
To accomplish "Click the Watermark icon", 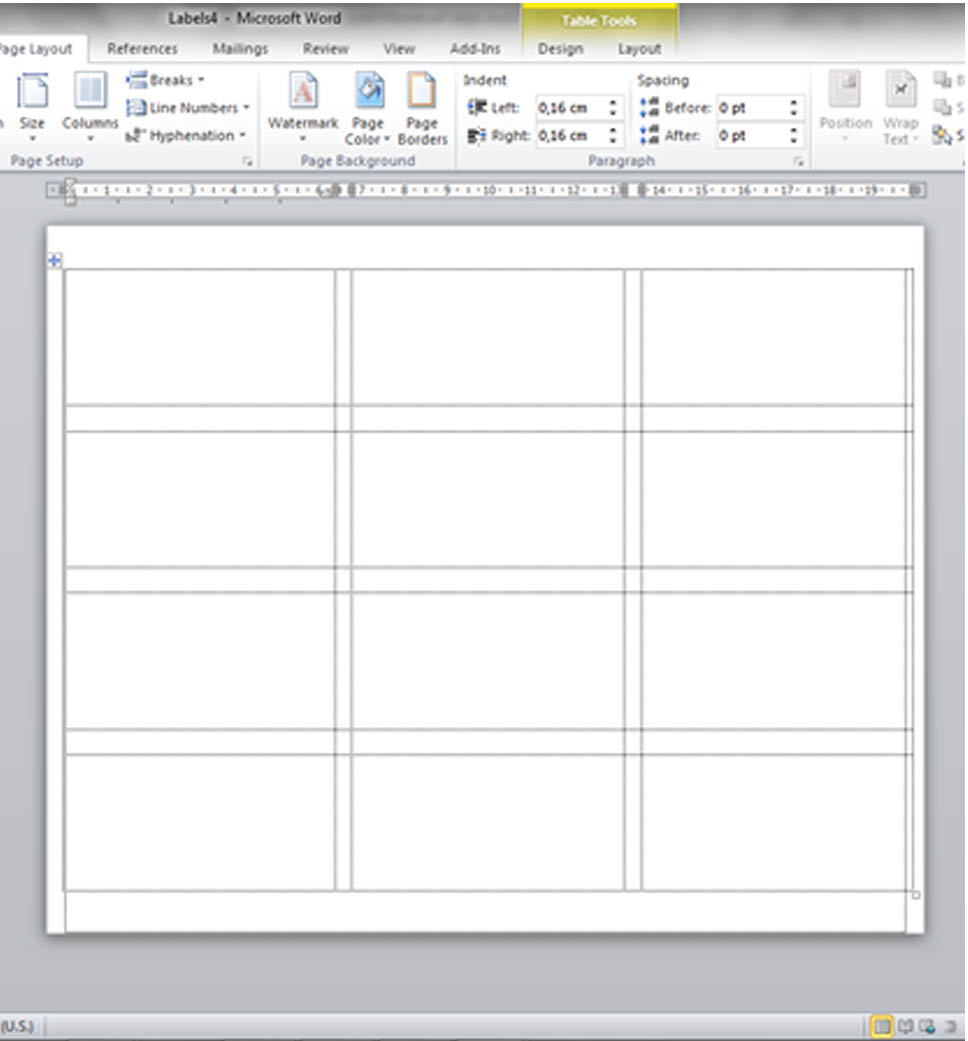I will [303, 90].
